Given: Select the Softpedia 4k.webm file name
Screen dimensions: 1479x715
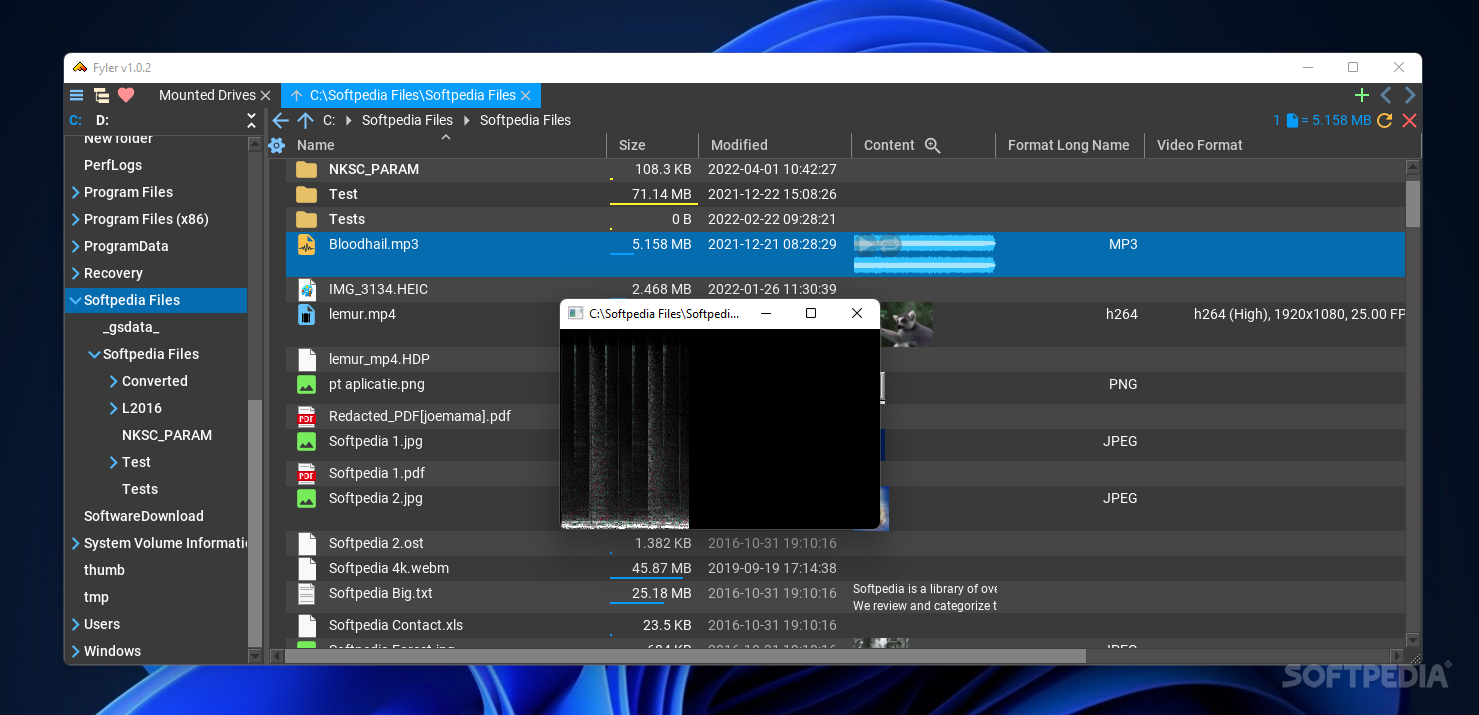Looking at the screenshot, I should tap(389, 568).
